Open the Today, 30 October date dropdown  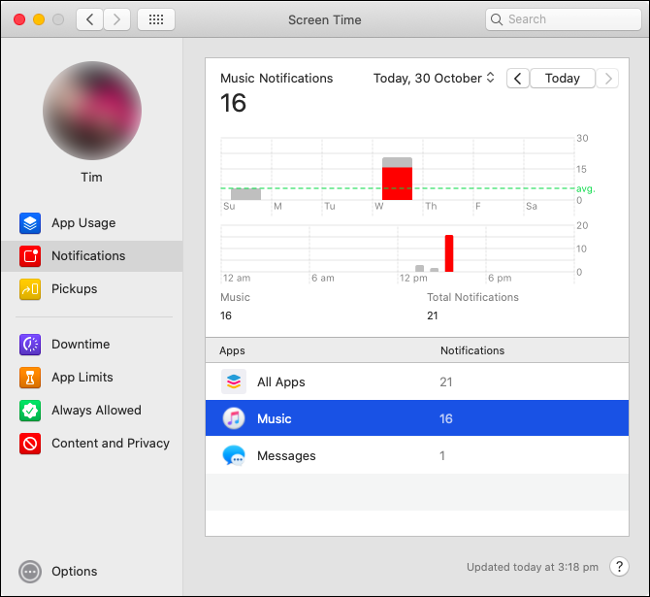point(434,78)
